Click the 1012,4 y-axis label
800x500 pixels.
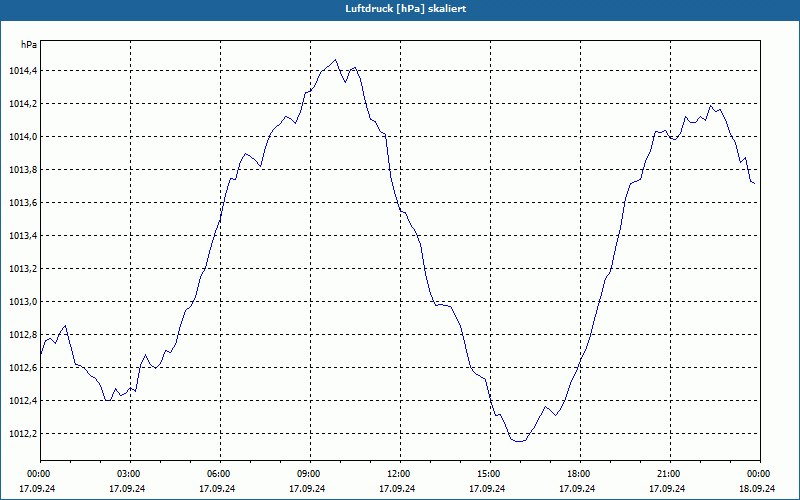(x=23, y=401)
